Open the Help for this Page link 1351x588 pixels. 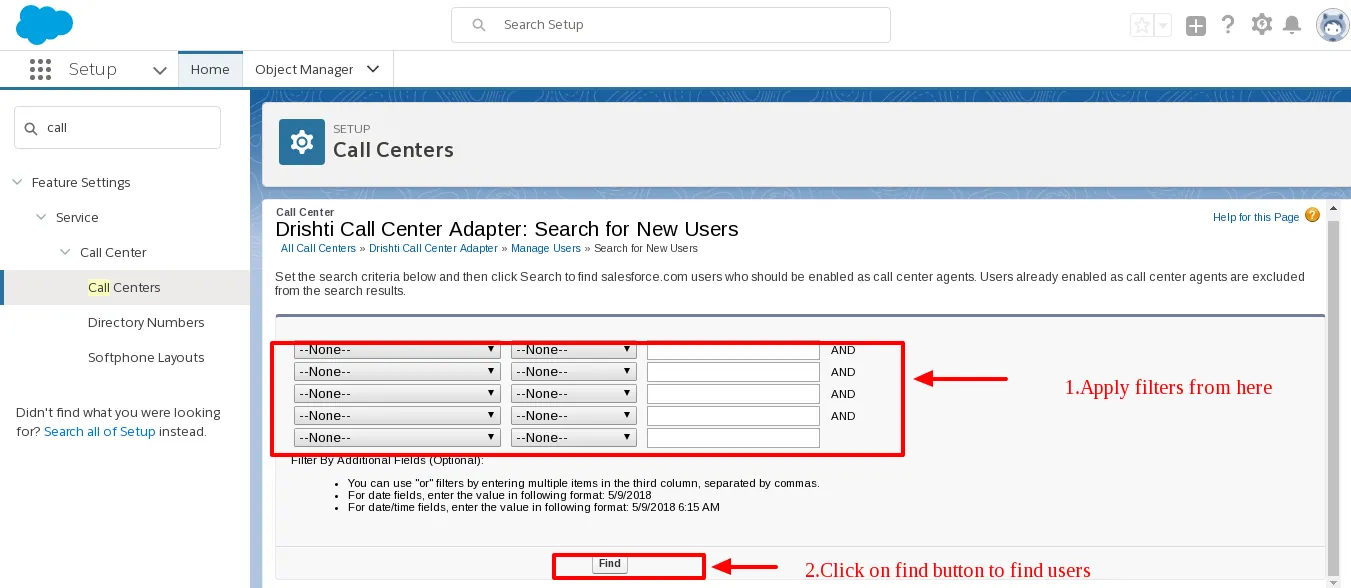1256,217
